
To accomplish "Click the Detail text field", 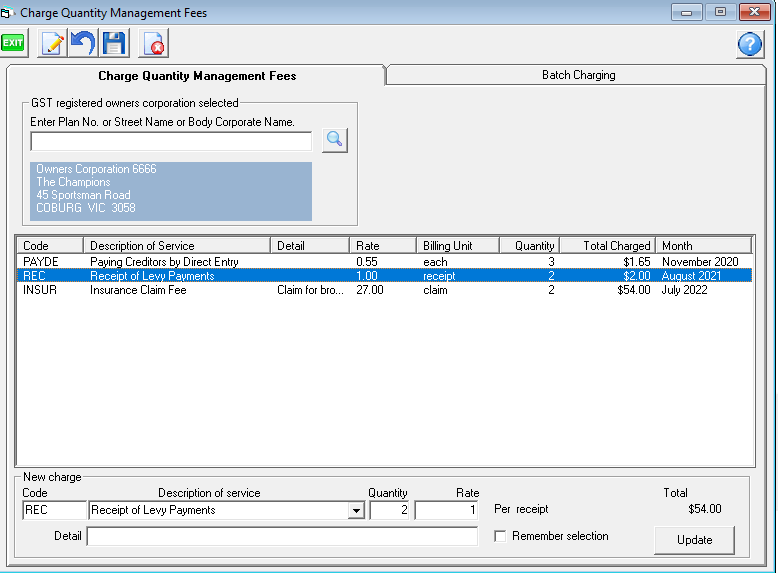I will [282, 536].
